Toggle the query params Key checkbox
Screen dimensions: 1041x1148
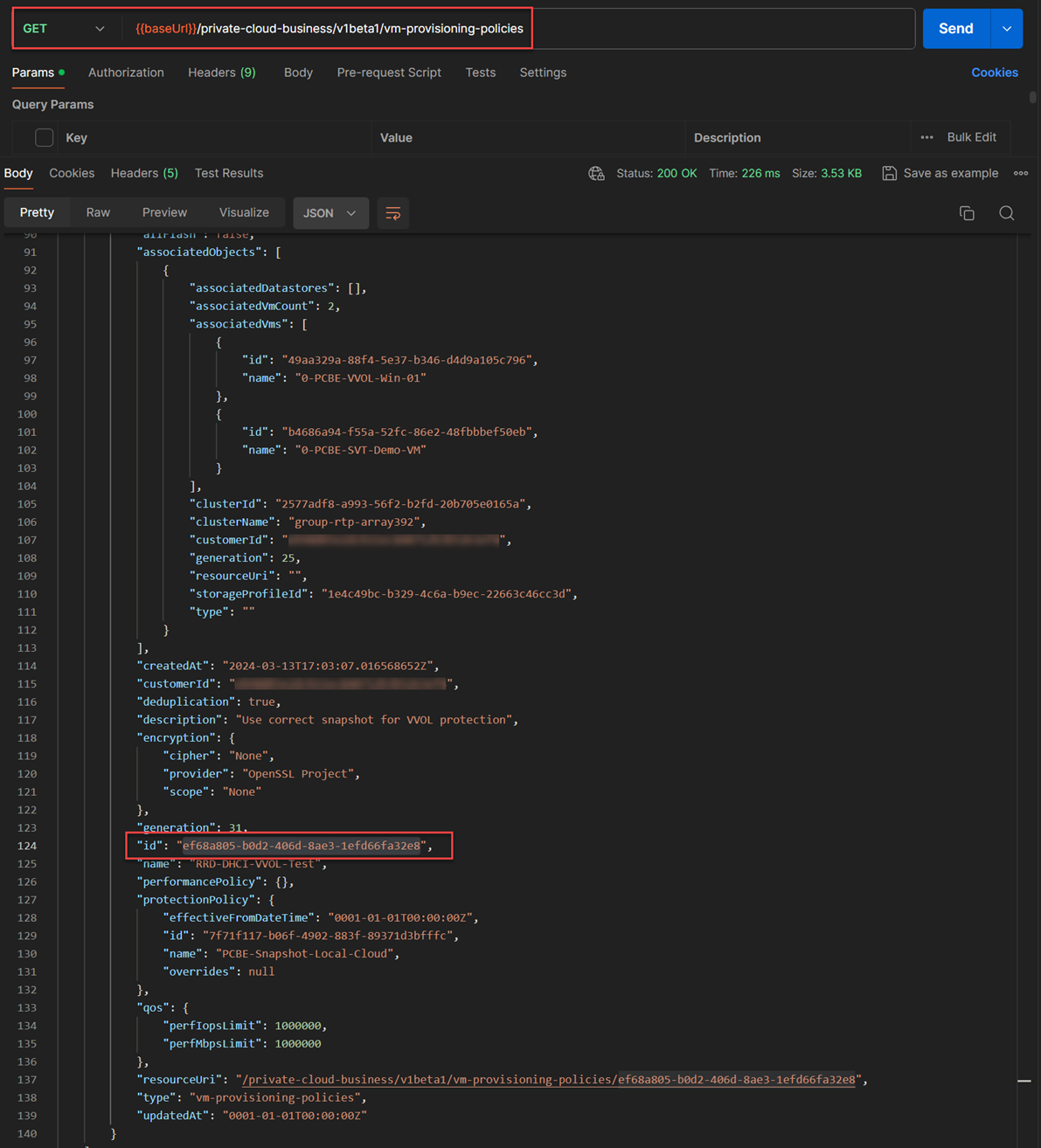pos(45,137)
